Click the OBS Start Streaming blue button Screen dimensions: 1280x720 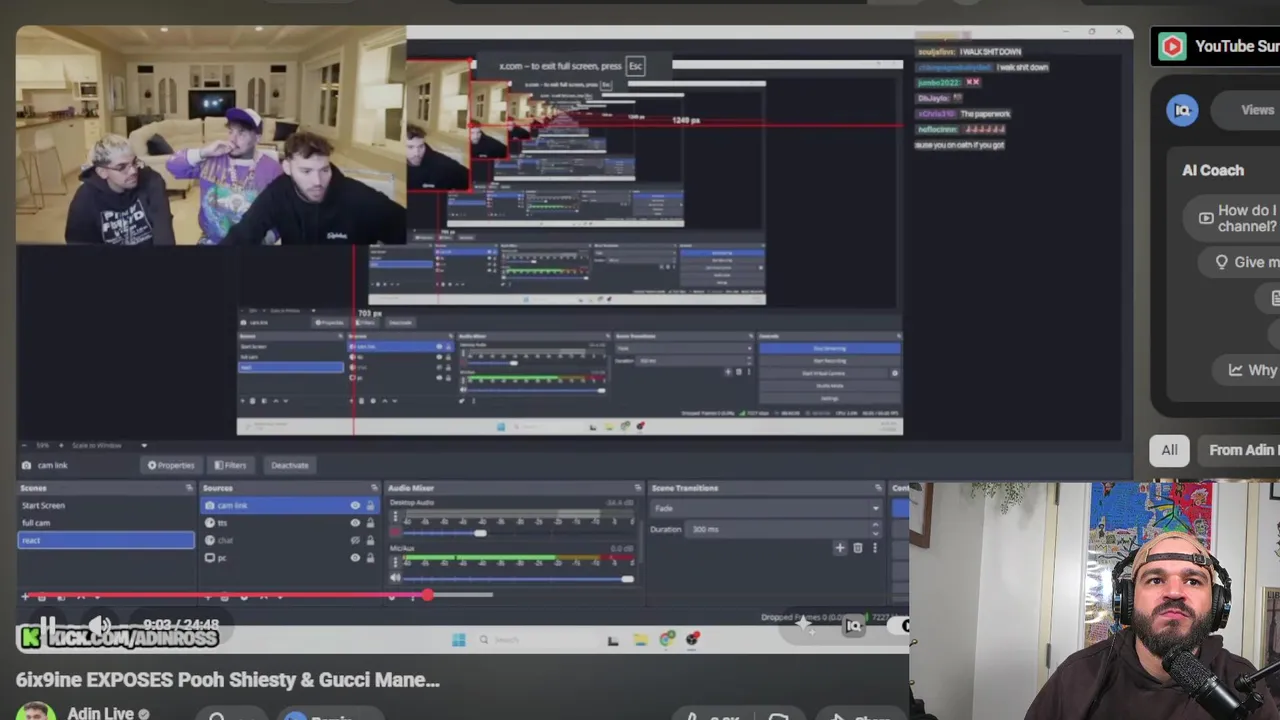900,508
